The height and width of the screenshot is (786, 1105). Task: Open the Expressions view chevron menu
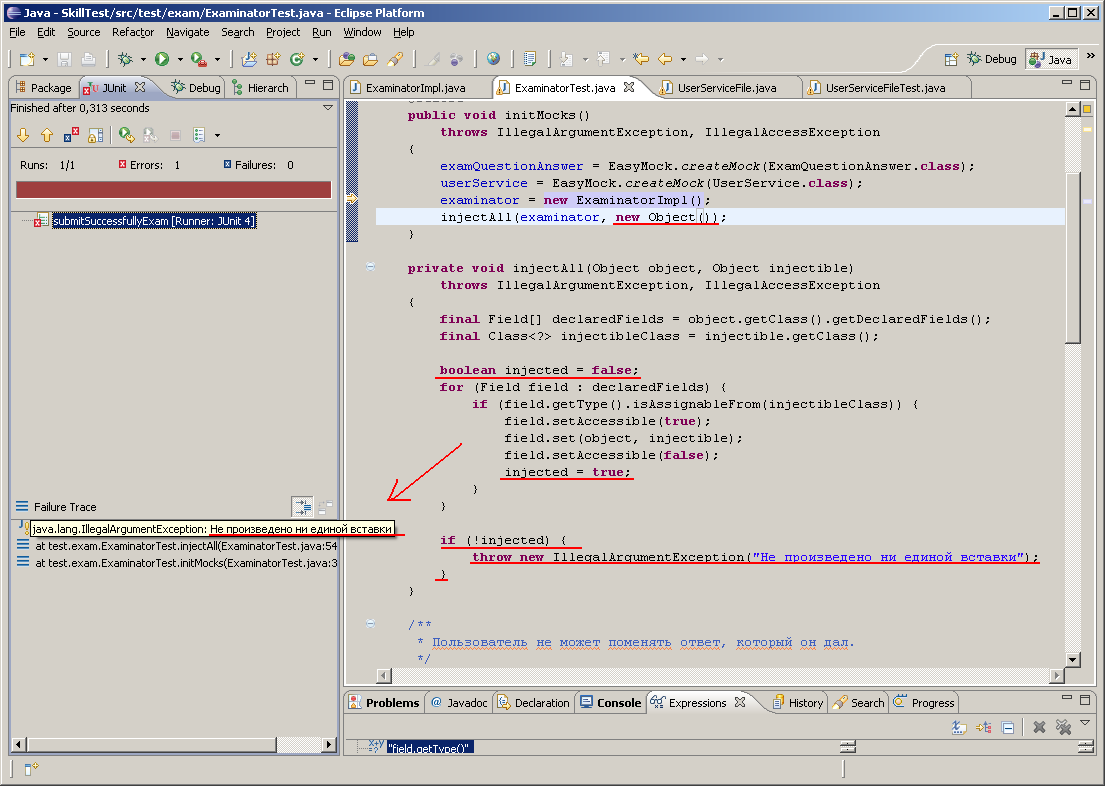point(1085,724)
